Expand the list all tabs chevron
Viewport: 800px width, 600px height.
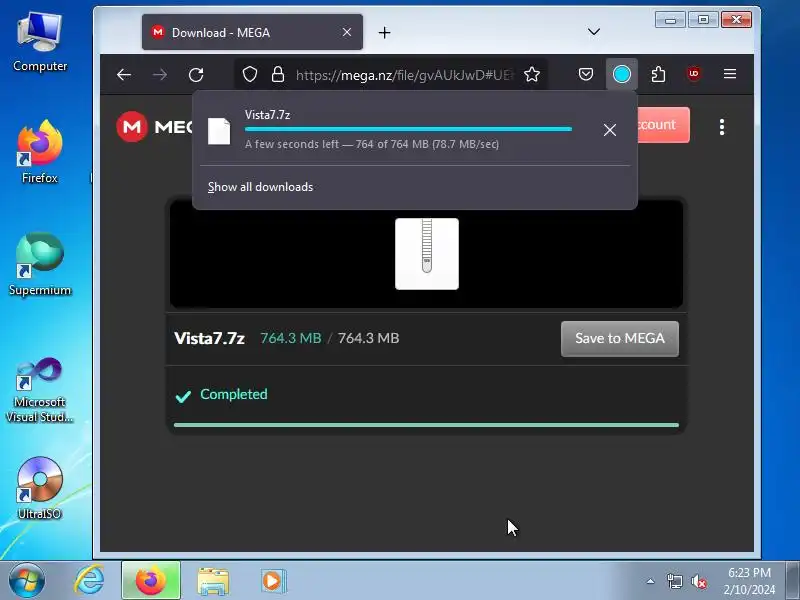tap(594, 32)
